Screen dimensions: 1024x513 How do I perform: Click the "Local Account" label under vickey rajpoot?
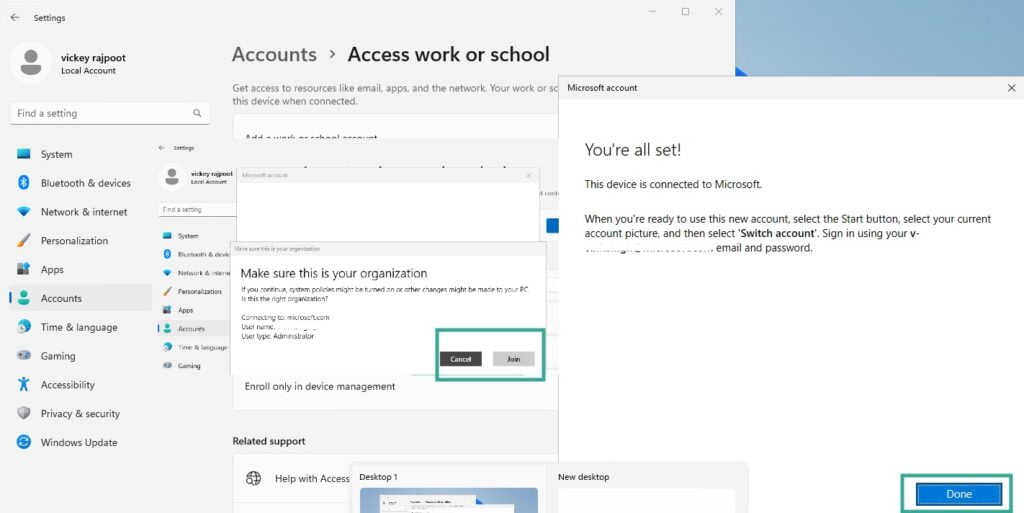point(88,70)
